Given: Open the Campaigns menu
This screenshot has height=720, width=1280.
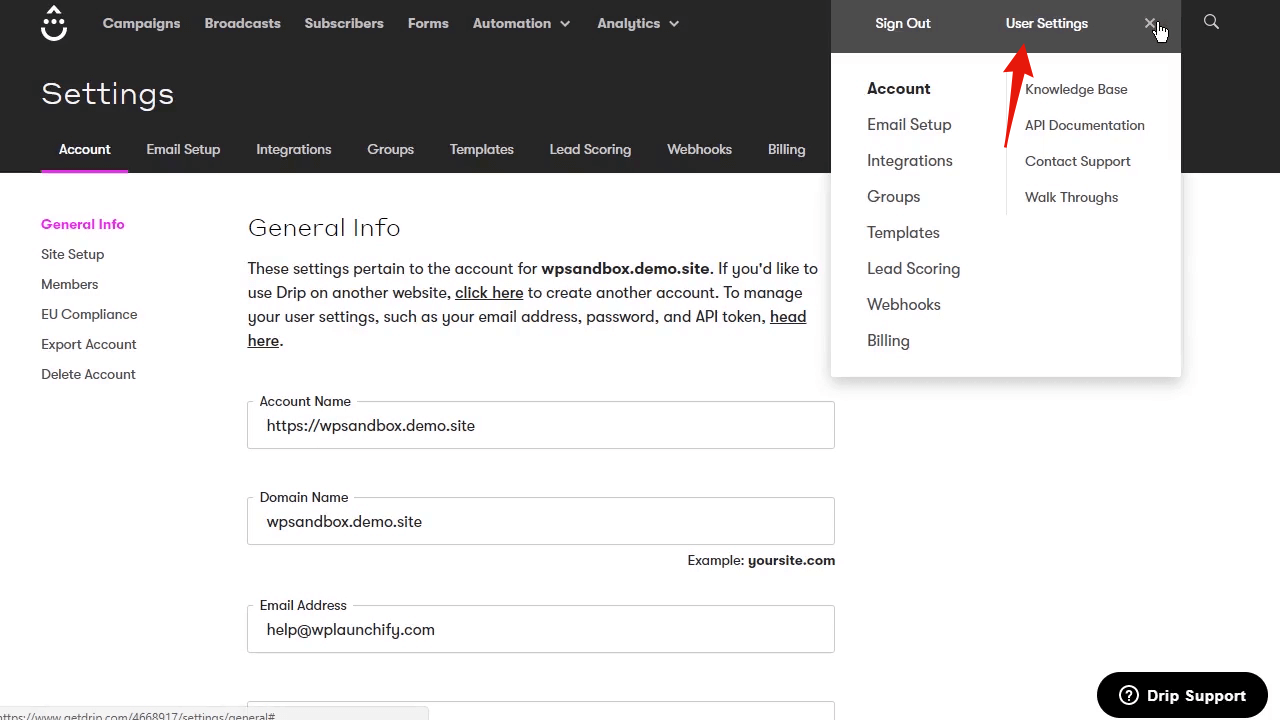Looking at the screenshot, I should (x=141, y=23).
